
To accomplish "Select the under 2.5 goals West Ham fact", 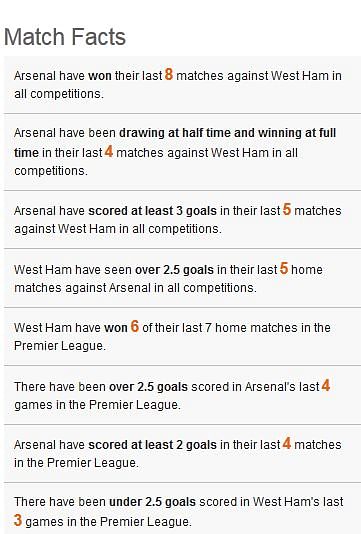I will [x=183, y=509].
